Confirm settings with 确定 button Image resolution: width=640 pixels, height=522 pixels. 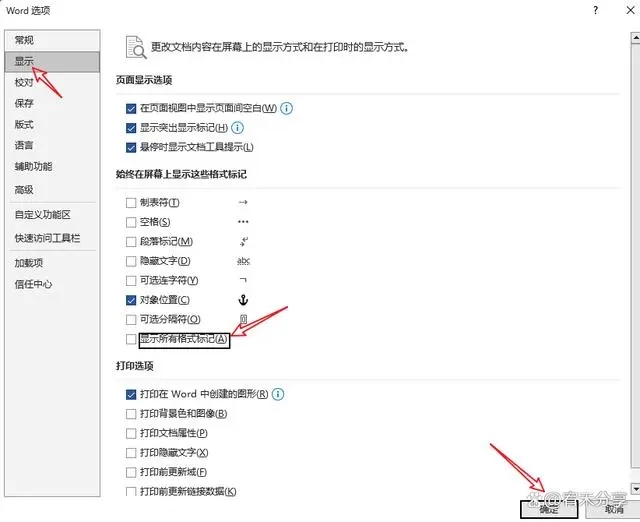point(549,509)
